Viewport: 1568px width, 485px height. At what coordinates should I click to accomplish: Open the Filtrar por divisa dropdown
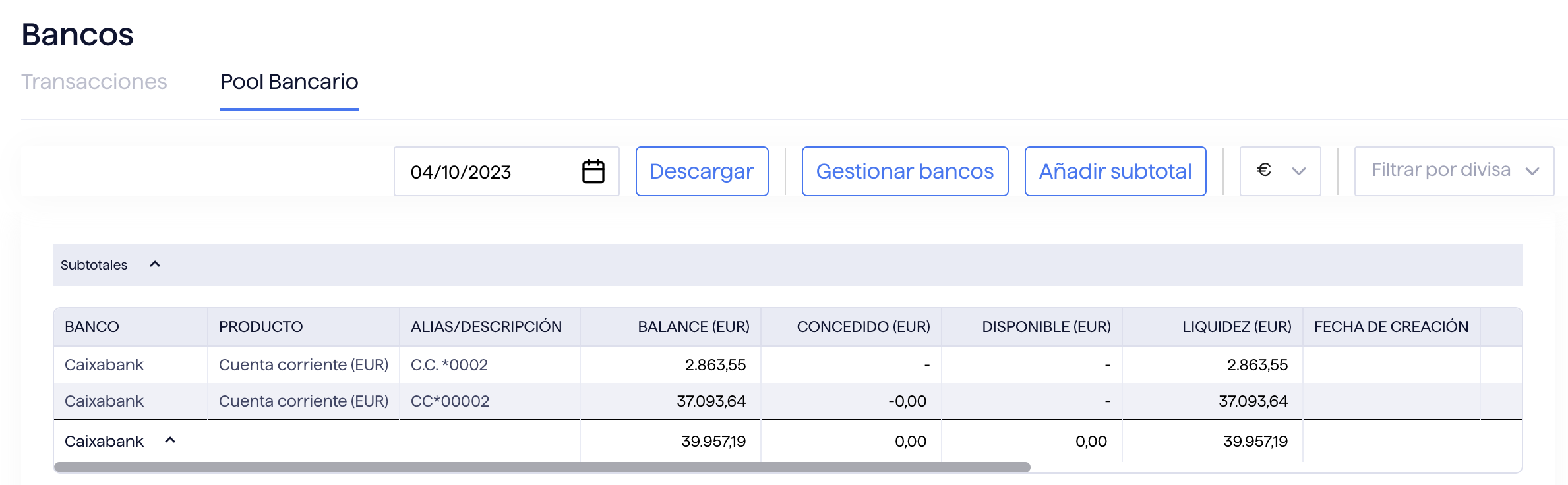tap(1453, 171)
